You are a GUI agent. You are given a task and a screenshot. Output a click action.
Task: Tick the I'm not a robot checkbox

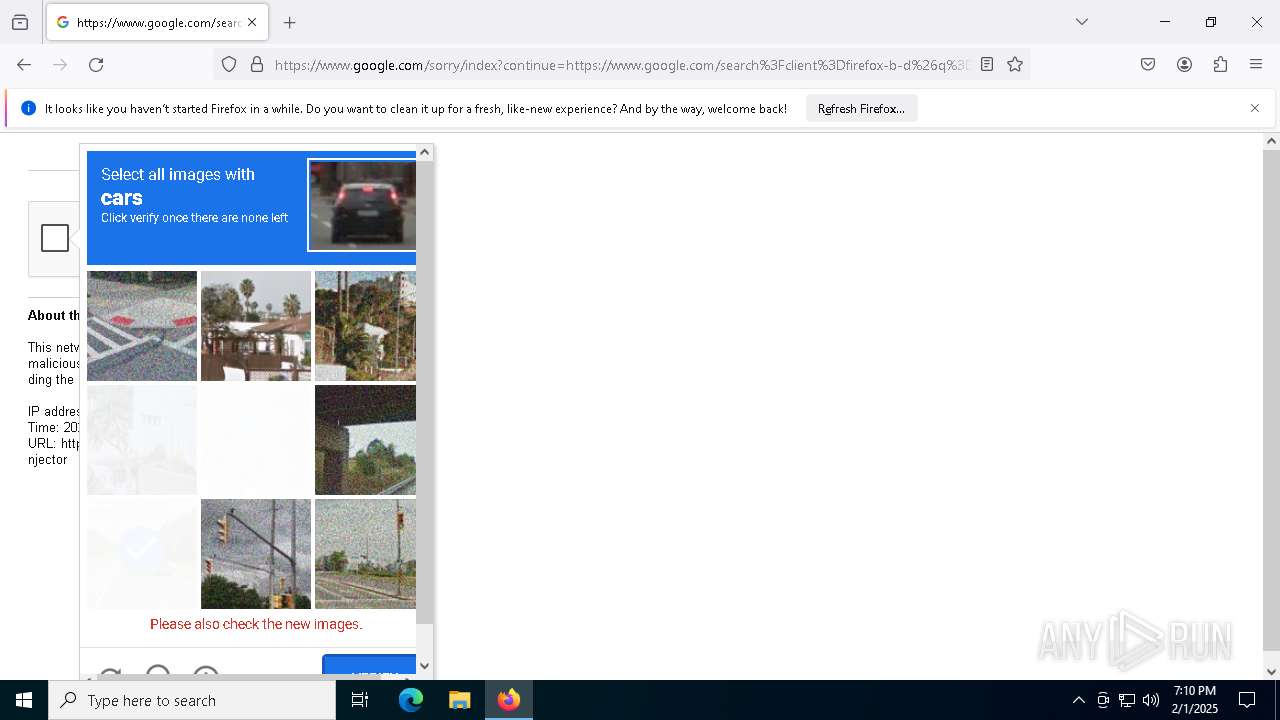(55, 238)
